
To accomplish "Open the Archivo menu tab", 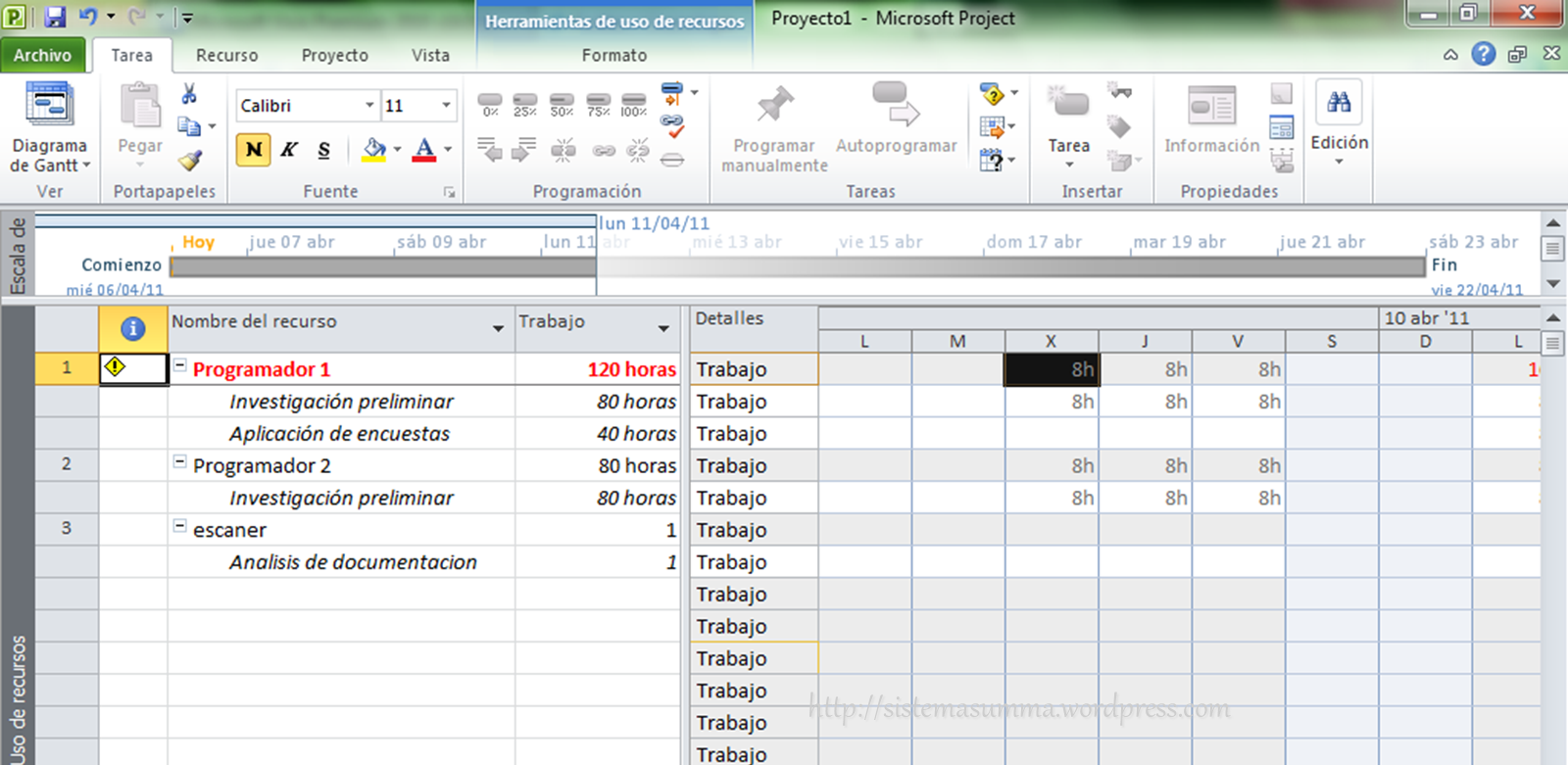I will pos(42,56).
